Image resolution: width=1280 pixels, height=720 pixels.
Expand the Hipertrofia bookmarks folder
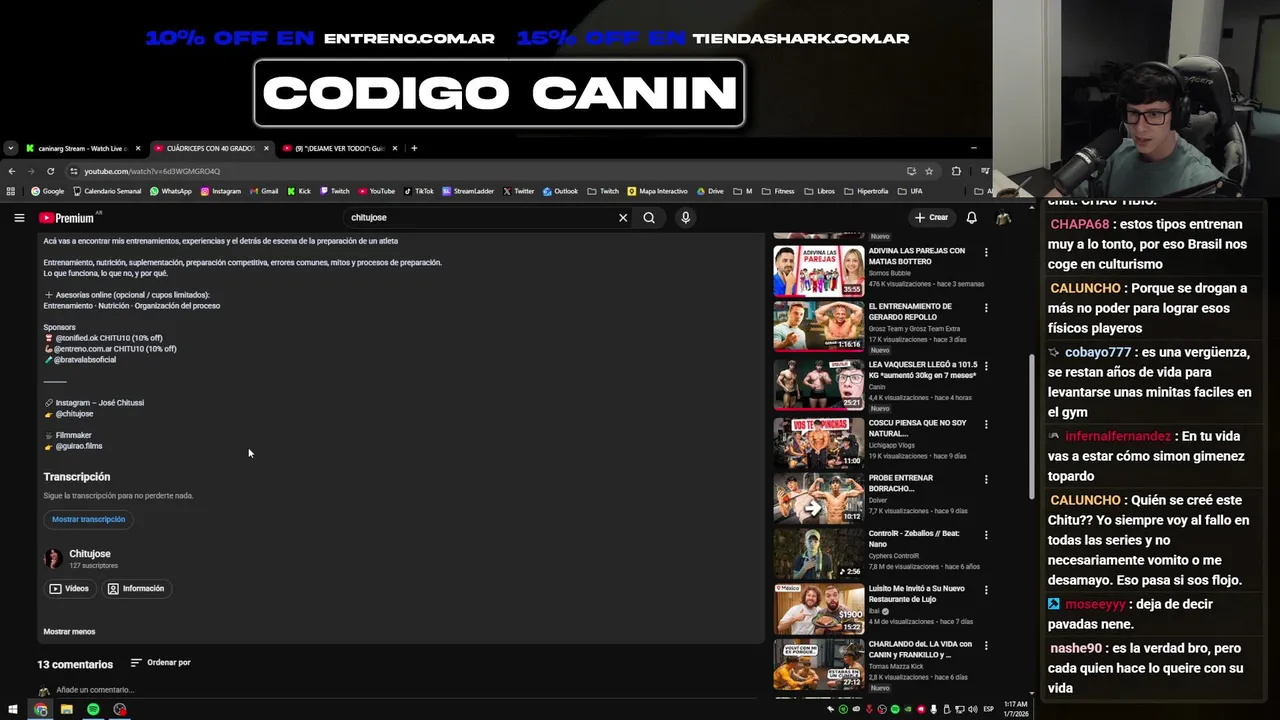click(x=867, y=191)
